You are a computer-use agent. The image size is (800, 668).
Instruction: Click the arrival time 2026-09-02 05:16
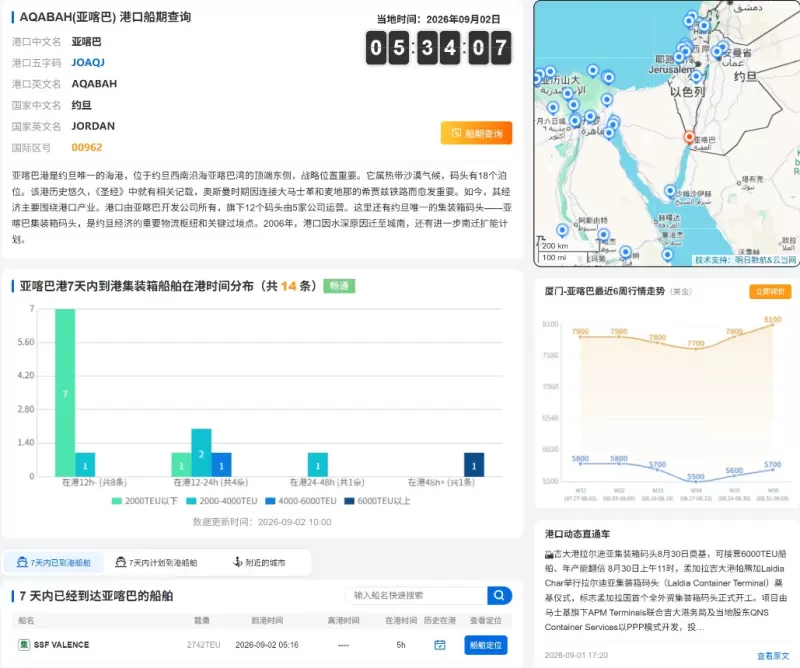(x=267, y=645)
